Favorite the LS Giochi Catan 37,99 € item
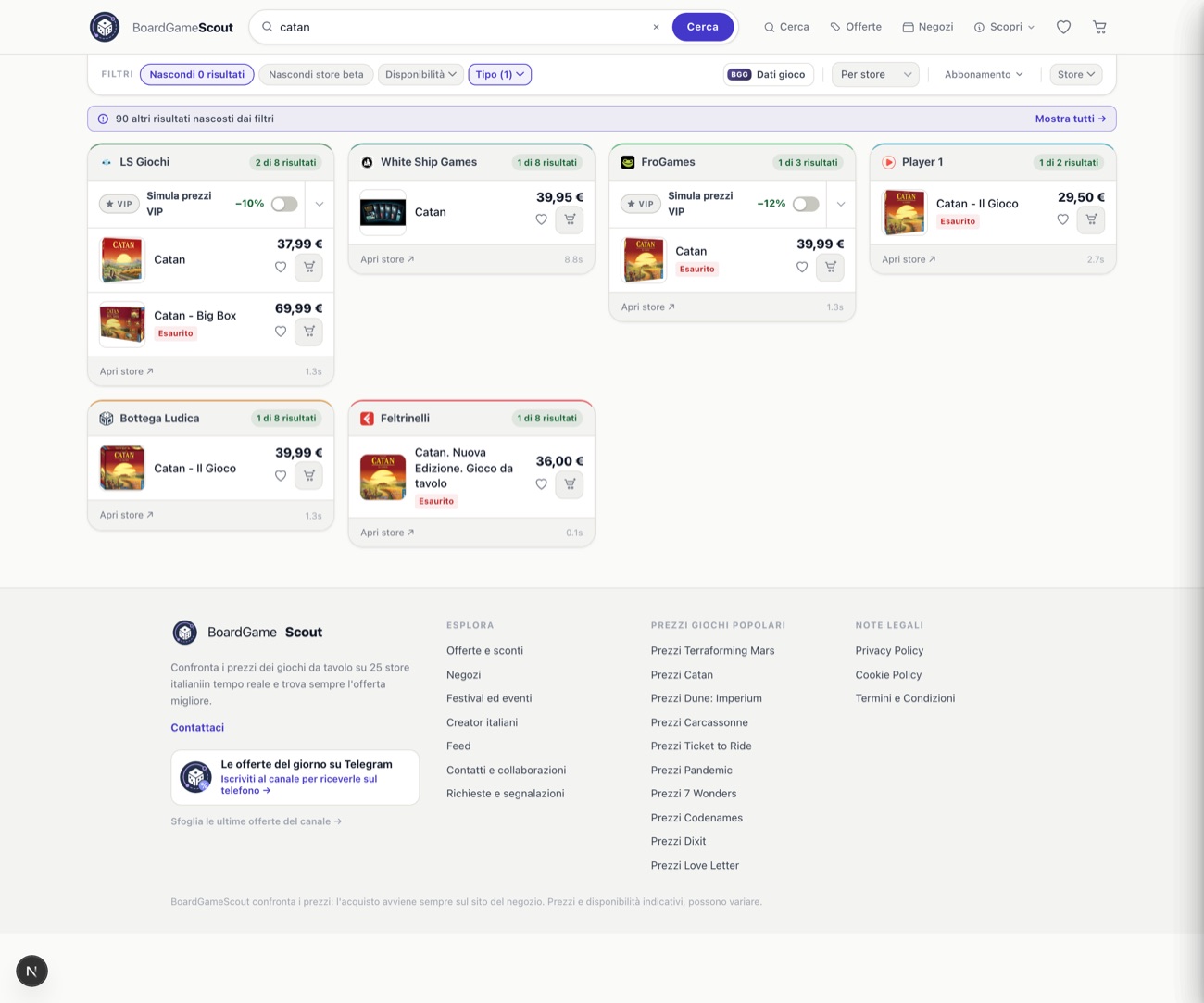The image size is (1204, 1003). pos(281,267)
